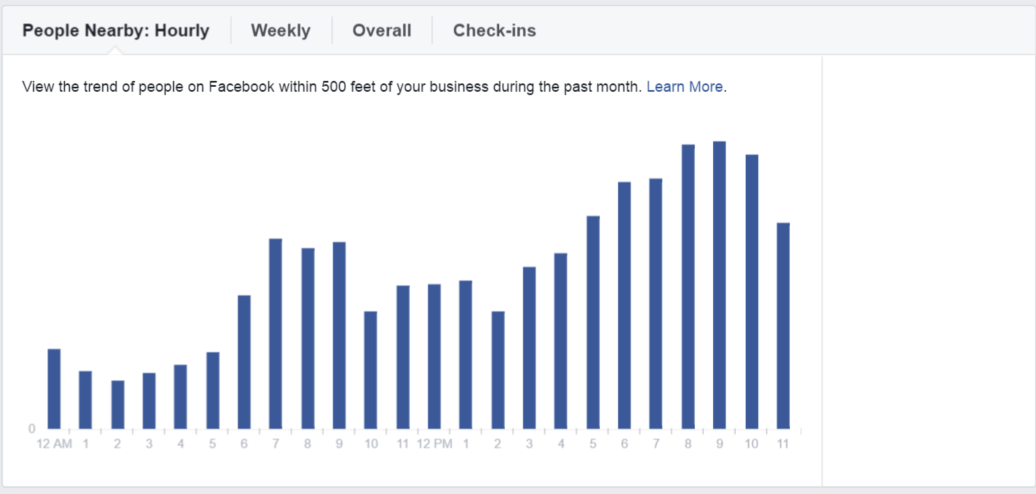Click the 12 PM bar
This screenshot has height=494, width=1036.
434,356
